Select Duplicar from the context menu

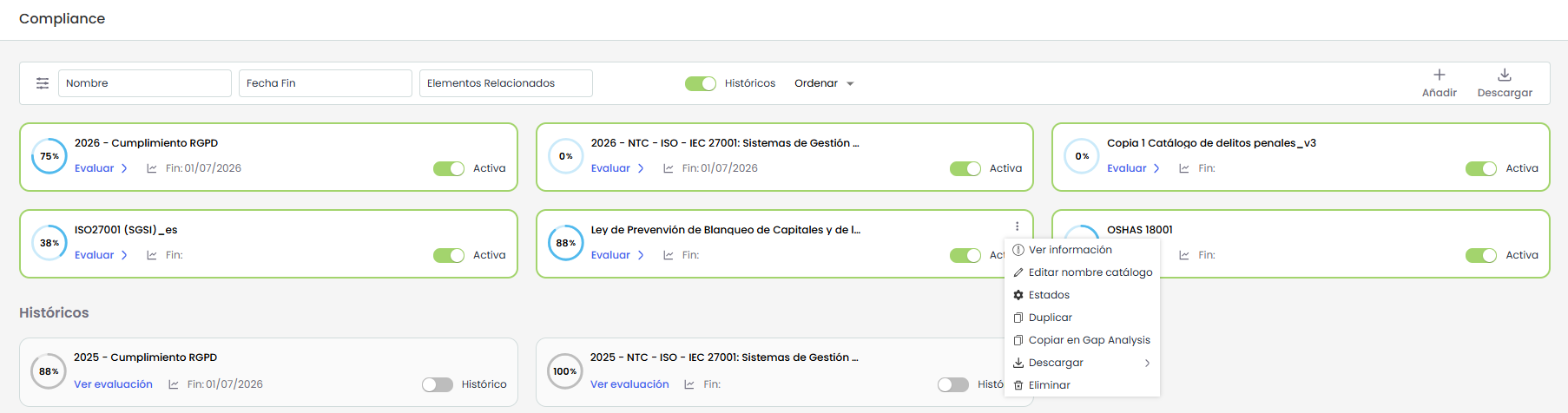click(1050, 318)
